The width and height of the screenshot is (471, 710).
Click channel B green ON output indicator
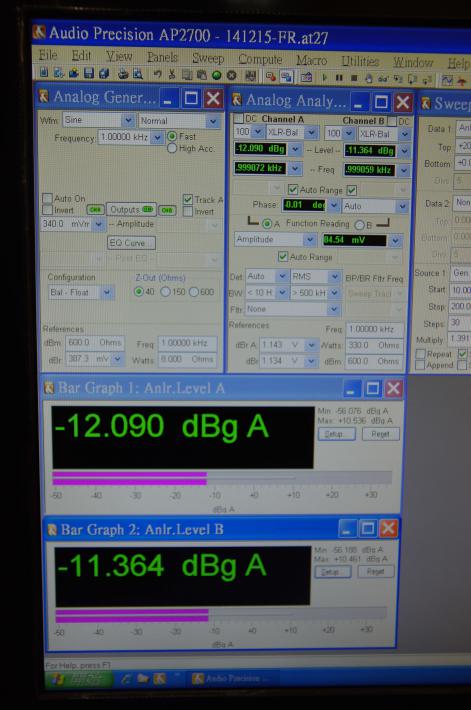point(167,210)
